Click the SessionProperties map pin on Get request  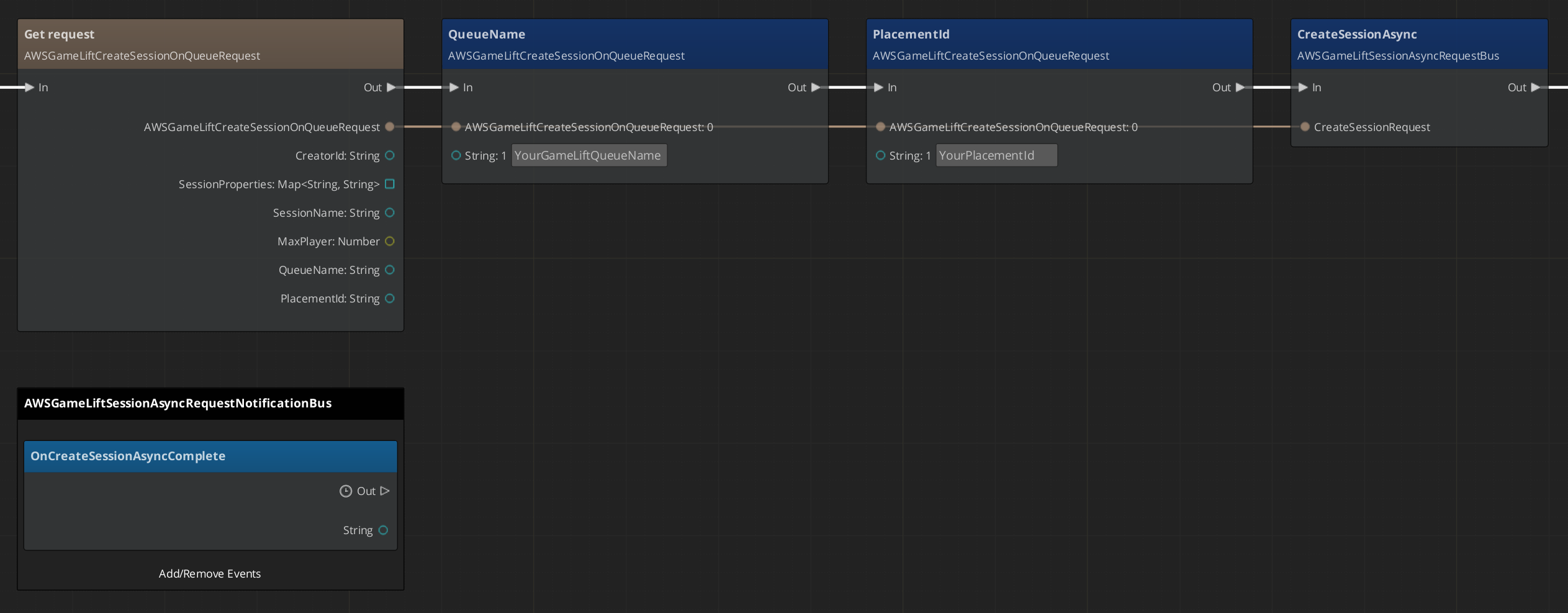pyautogui.click(x=390, y=184)
